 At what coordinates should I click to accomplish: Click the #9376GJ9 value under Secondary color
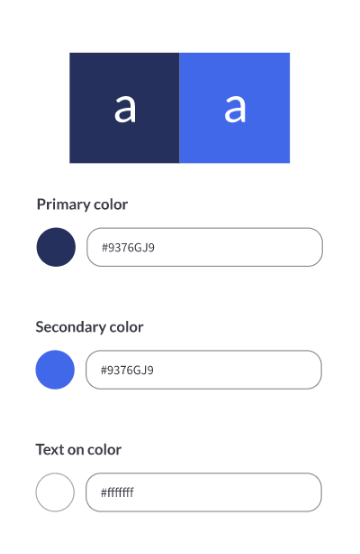pyautogui.click(x=127, y=370)
